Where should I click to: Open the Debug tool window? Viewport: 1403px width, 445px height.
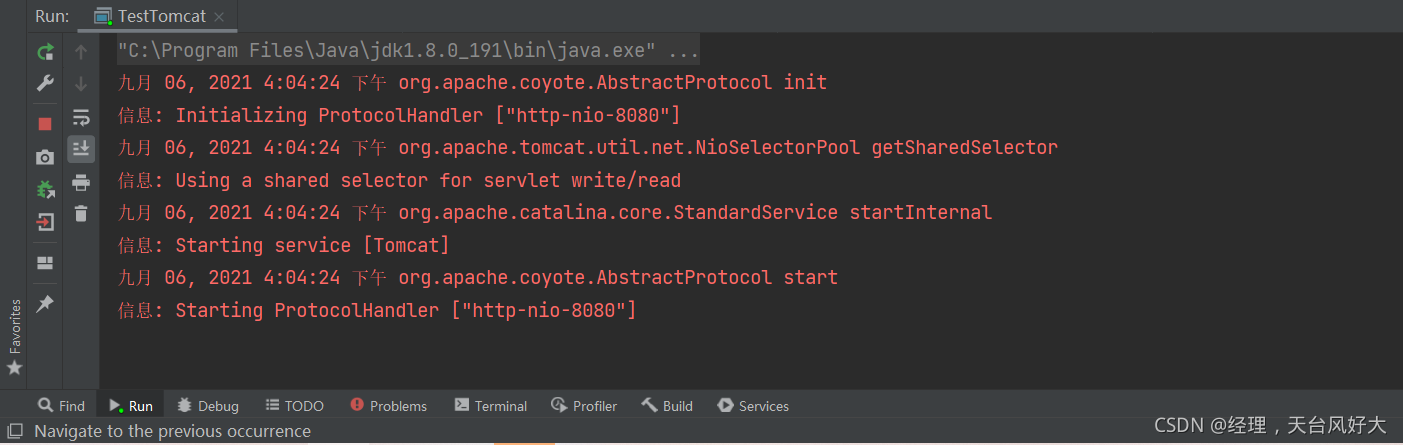click(208, 405)
